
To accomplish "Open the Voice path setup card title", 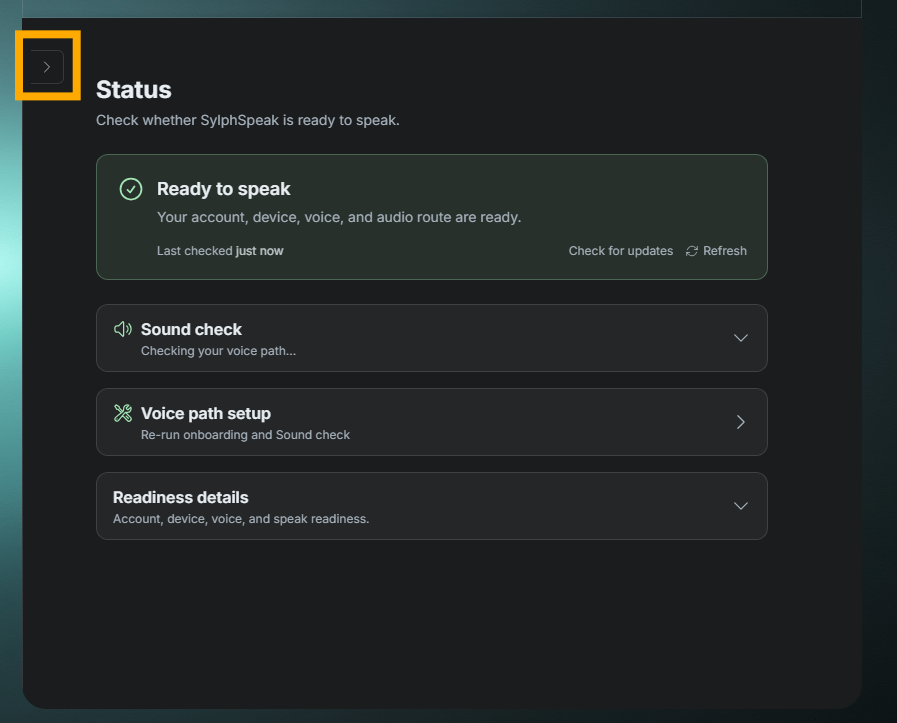I will (x=206, y=414).
